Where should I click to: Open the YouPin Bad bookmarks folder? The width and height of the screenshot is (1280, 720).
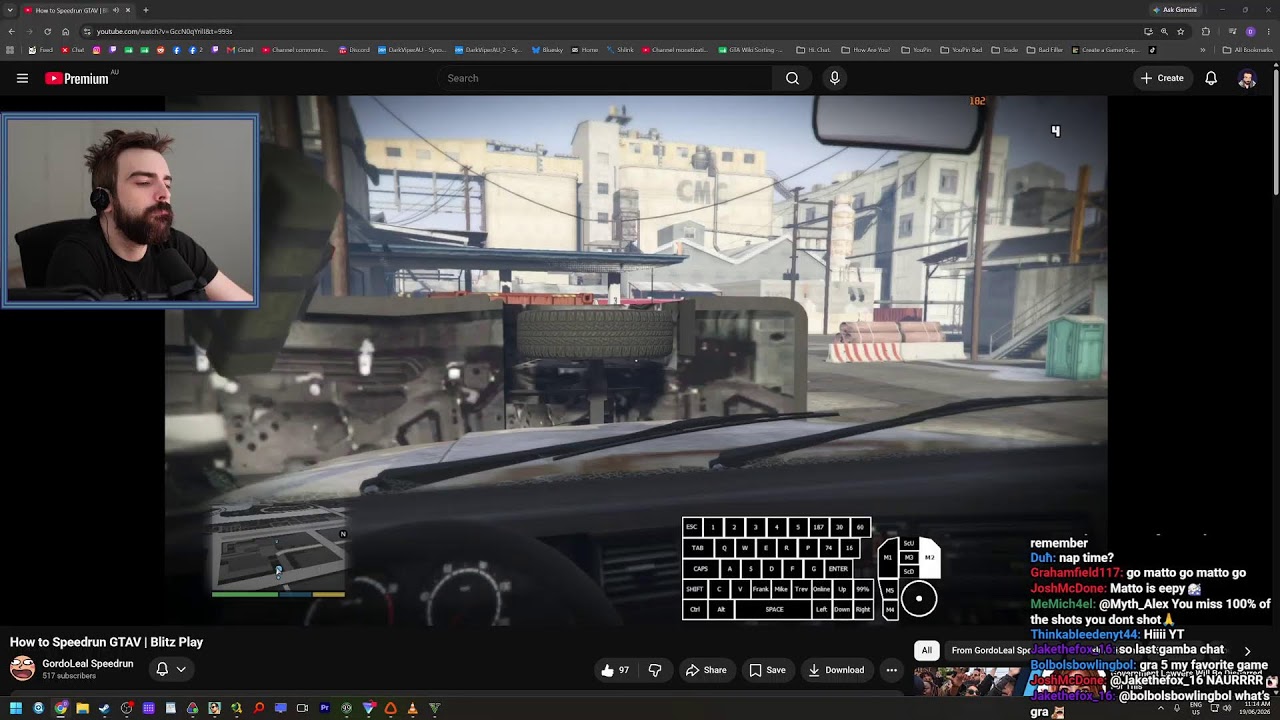[x=961, y=49]
